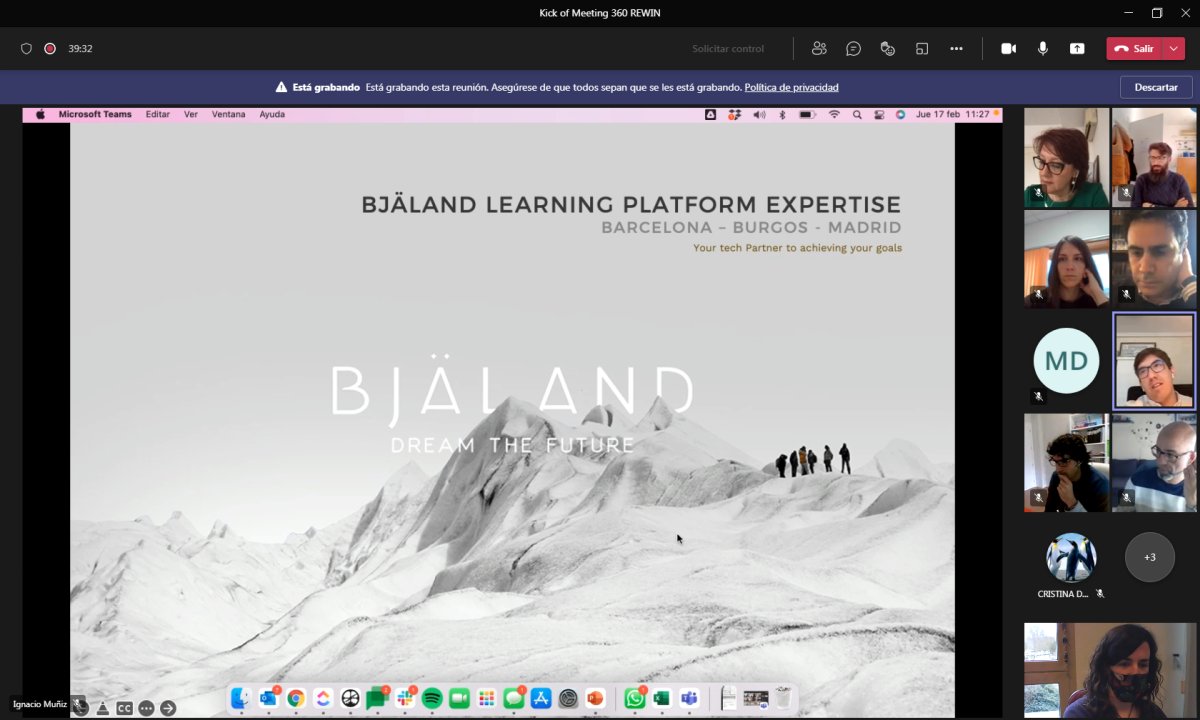1200x720 pixels.
Task: Share content with the up-arrow icon
Action: 1077,48
